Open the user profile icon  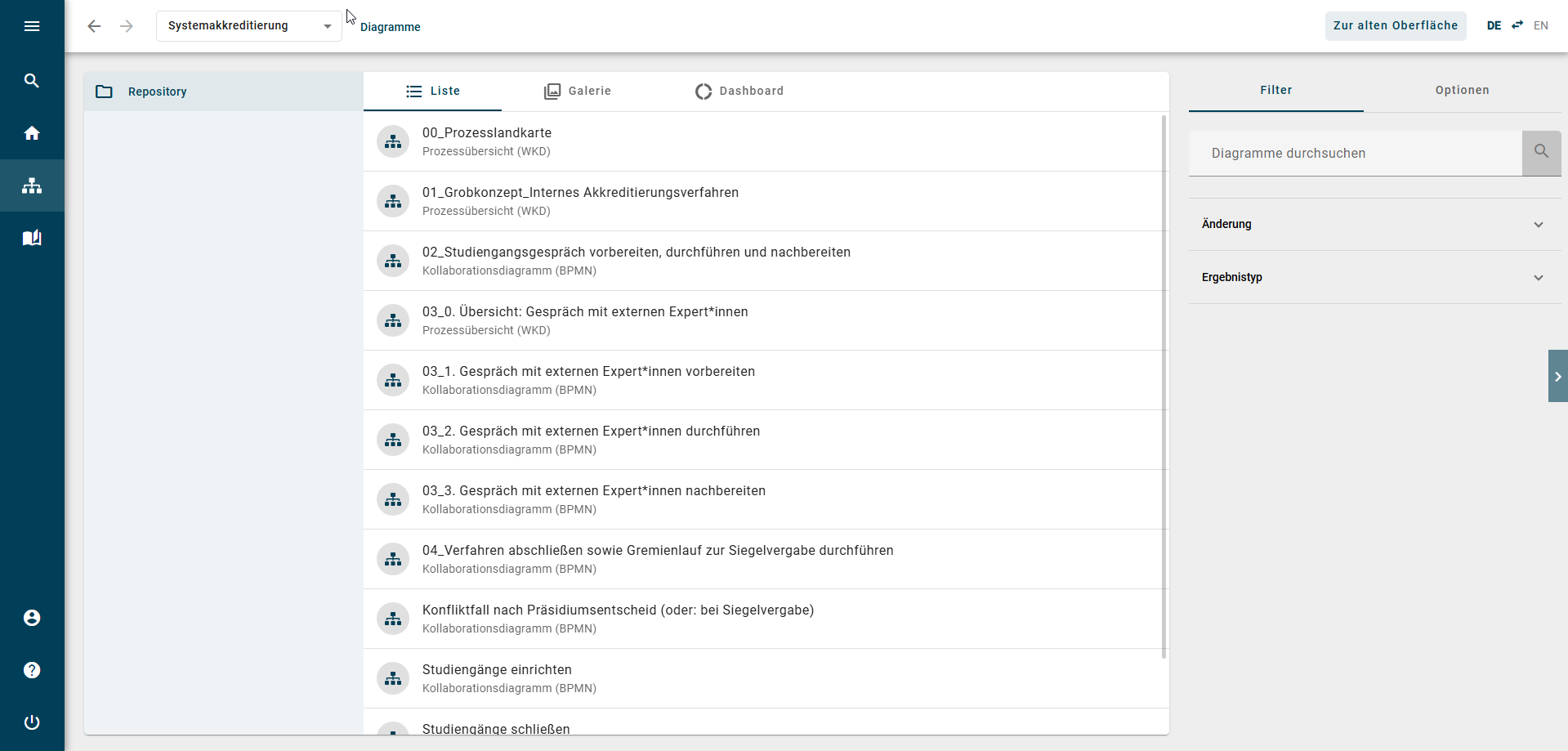32,618
